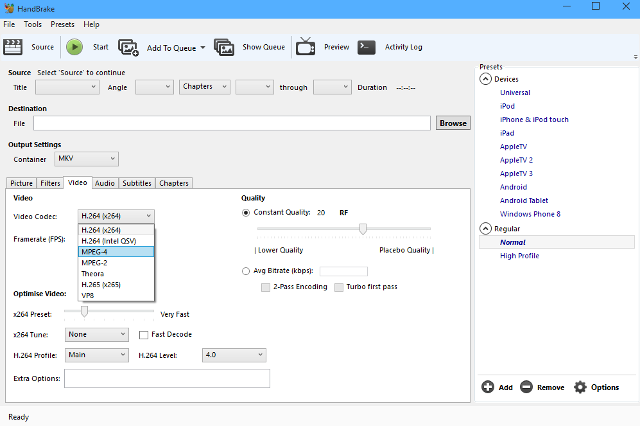640x426 pixels.
Task: Click the Preview television icon
Action: click(305, 46)
